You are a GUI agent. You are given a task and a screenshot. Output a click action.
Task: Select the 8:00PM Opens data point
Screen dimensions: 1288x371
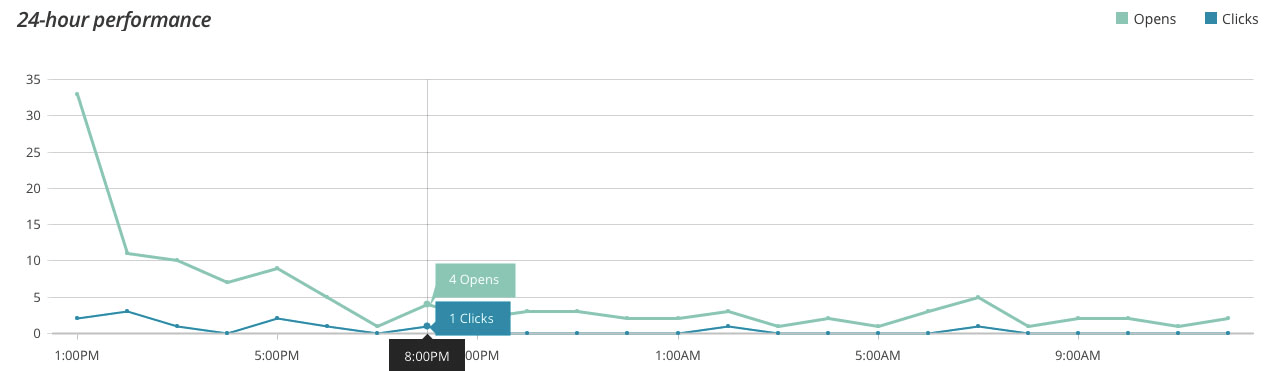tap(427, 304)
